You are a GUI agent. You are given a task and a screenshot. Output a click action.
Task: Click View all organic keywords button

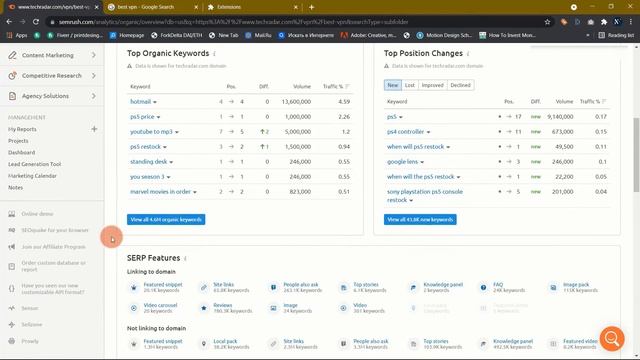(166, 220)
